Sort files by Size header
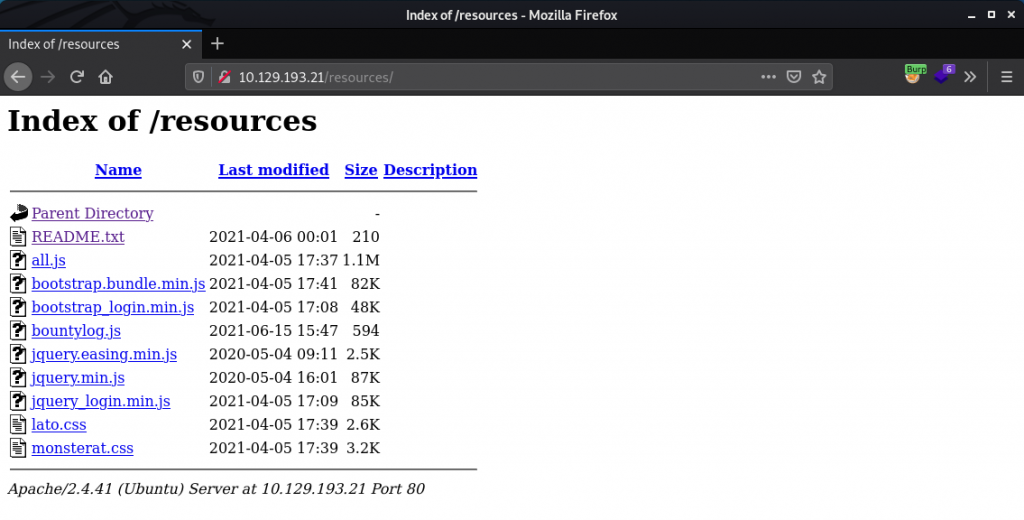This screenshot has width=1024, height=520. [360, 170]
